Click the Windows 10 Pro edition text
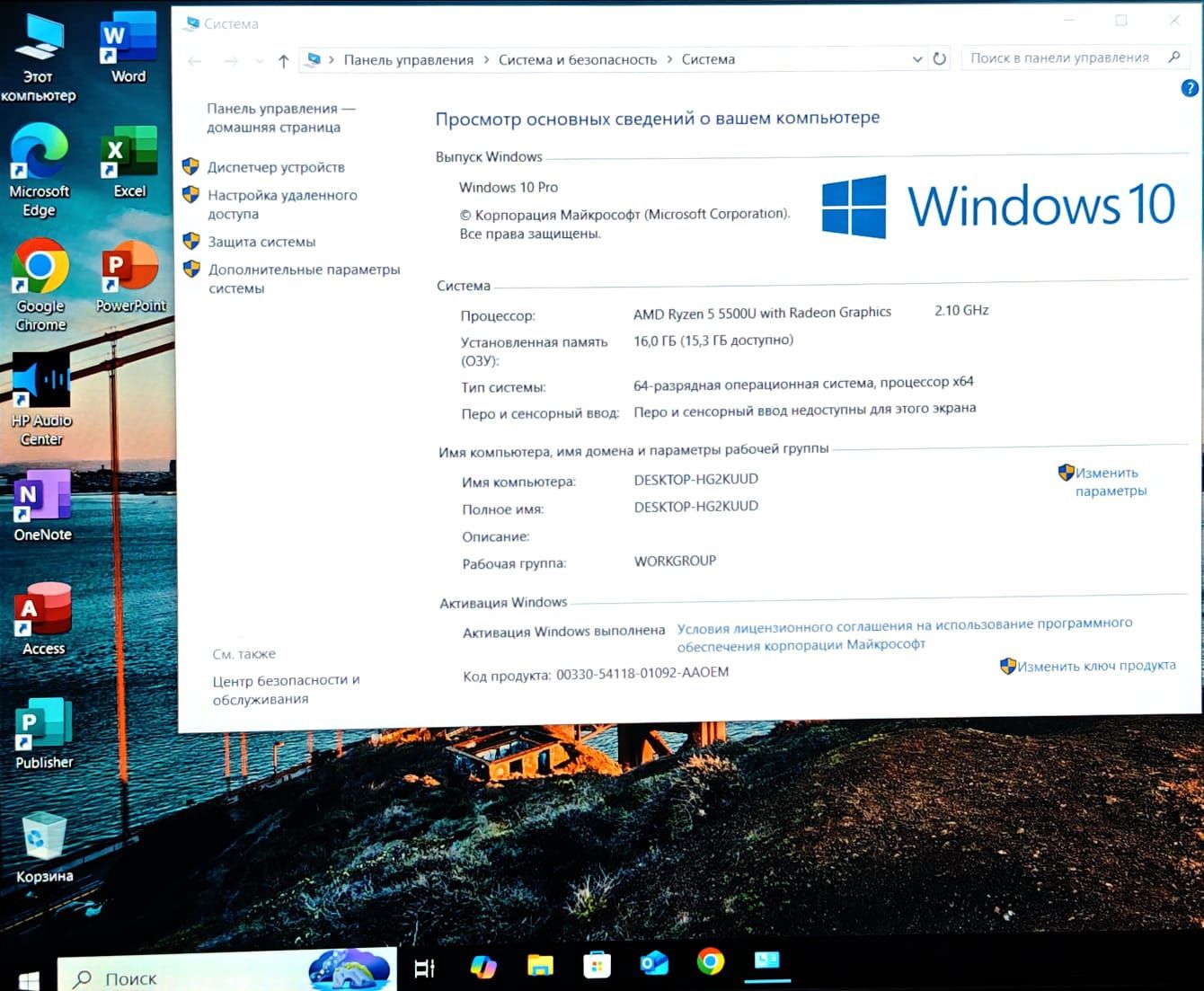The image size is (1204, 991). click(509, 188)
